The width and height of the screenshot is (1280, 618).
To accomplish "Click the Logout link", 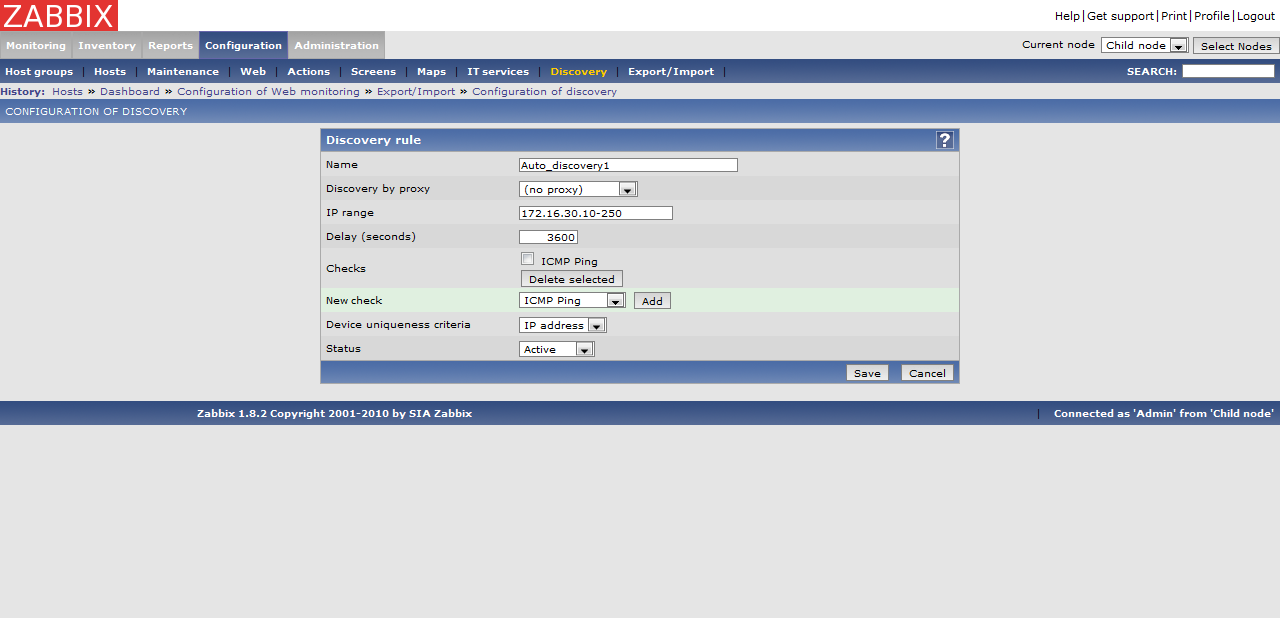I will point(1256,16).
